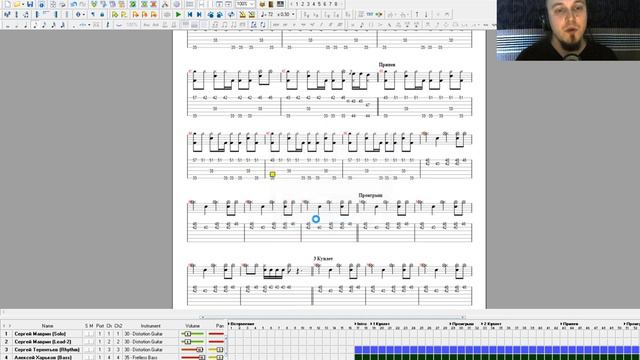The width and height of the screenshot is (640, 360).
Task: Open the scissors tools icon
Action: 164,4
